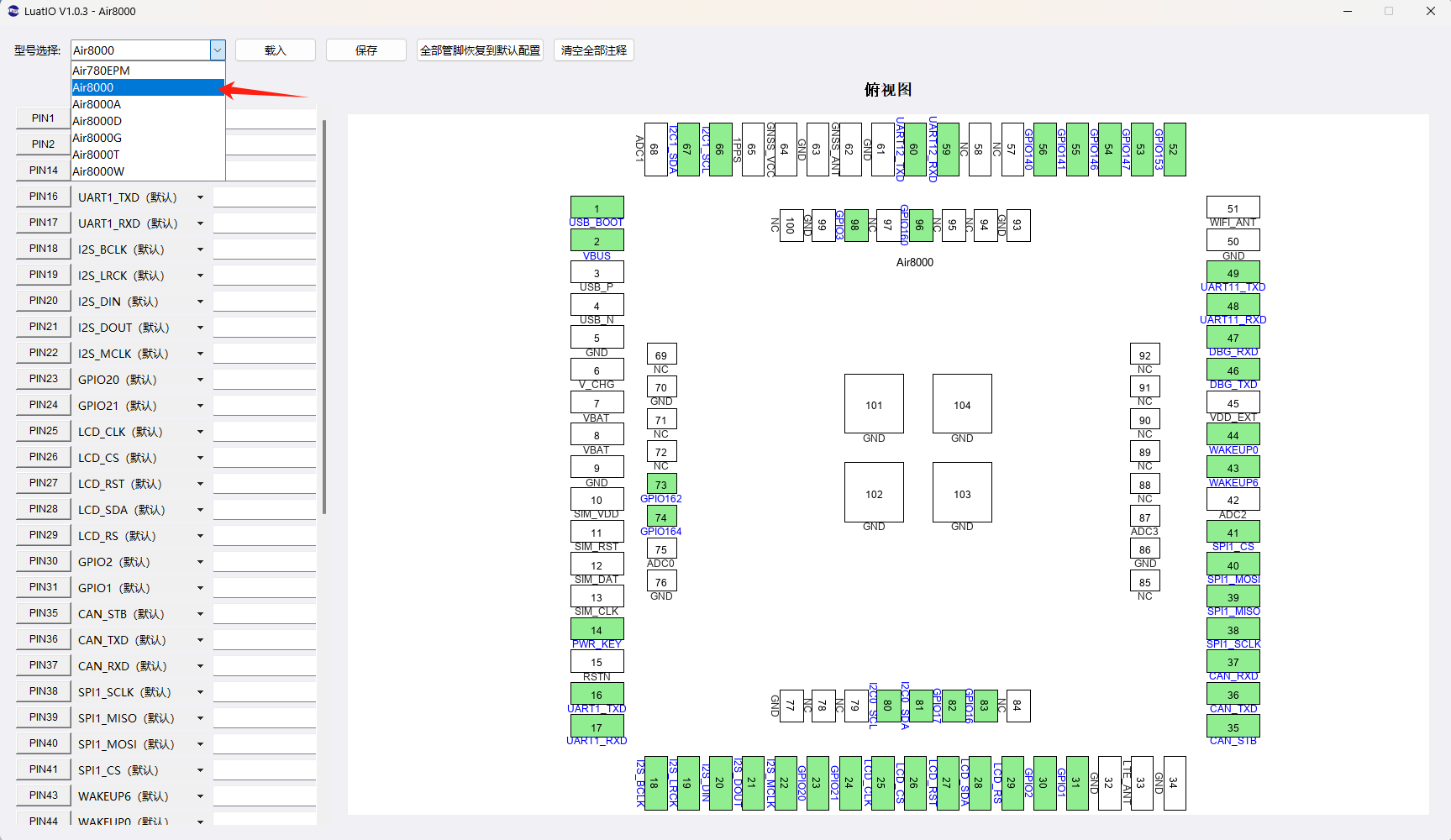Select pin 87 ADC3 pad
Image resolution: width=1451 pixels, height=840 pixels.
coord(1145,517)
